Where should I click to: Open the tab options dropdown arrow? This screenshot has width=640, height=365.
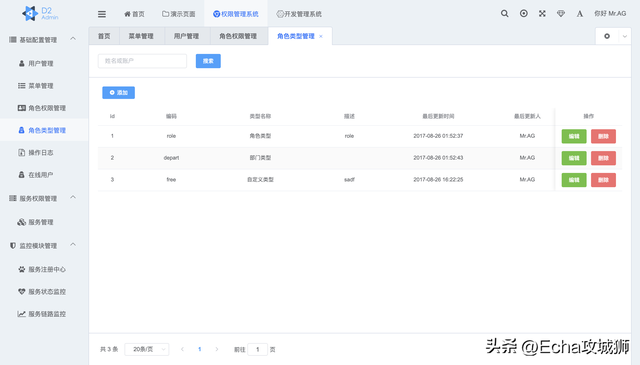click(624, 36)
